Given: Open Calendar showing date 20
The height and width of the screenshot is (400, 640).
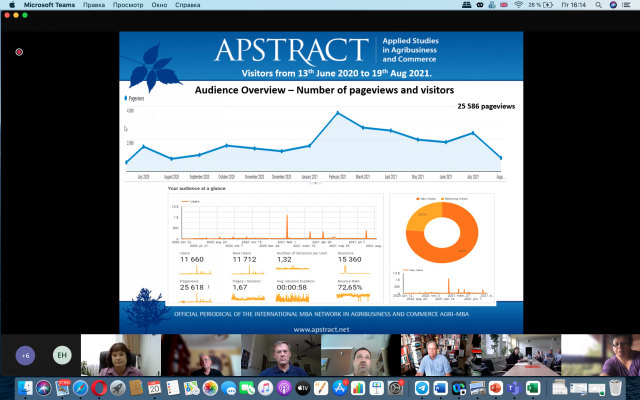Looking at the screenshot, I should [154, 388].
